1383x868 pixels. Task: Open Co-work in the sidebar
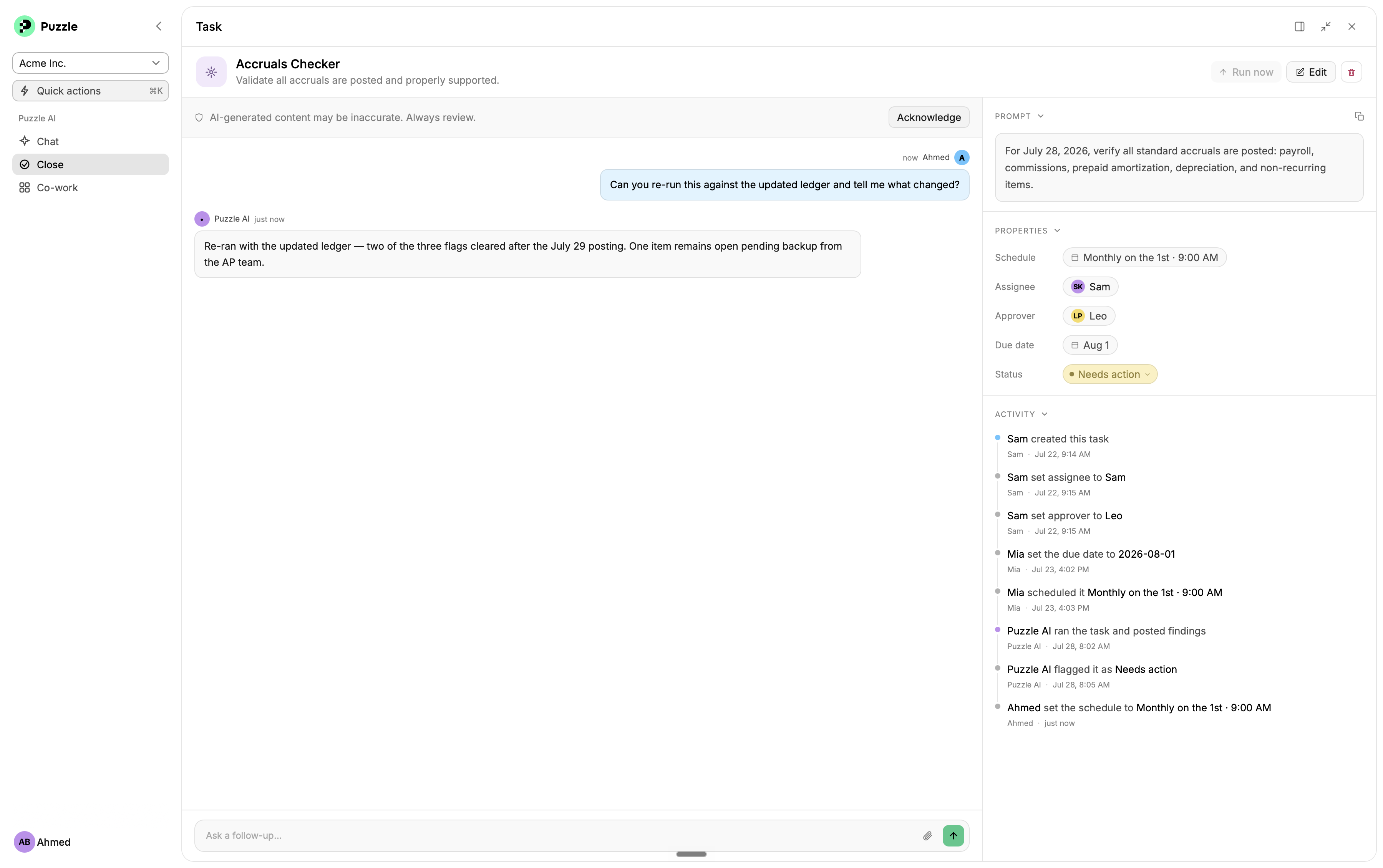point(91,188)
